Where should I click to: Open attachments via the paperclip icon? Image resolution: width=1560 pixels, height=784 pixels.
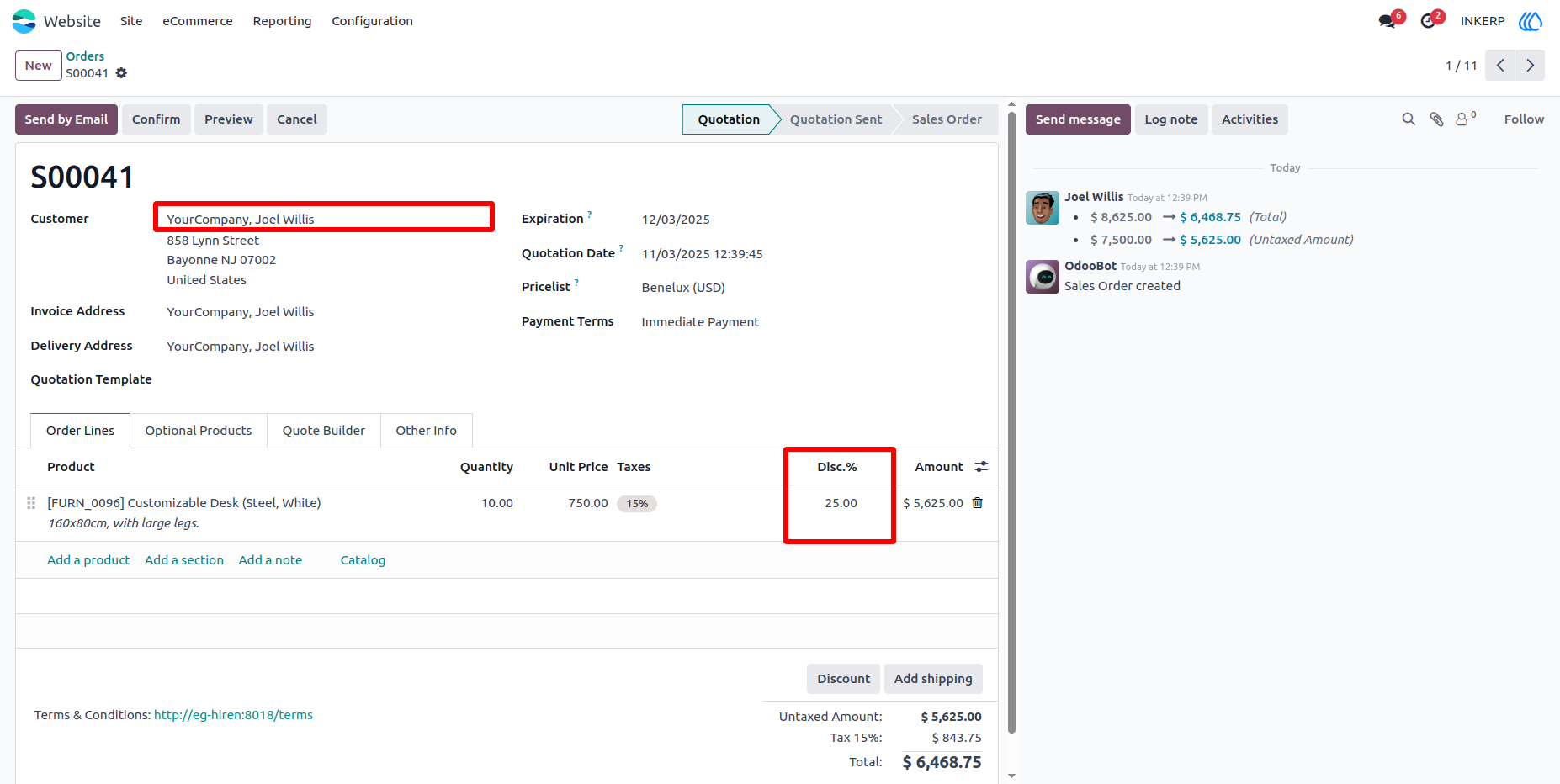point(1436,119)
